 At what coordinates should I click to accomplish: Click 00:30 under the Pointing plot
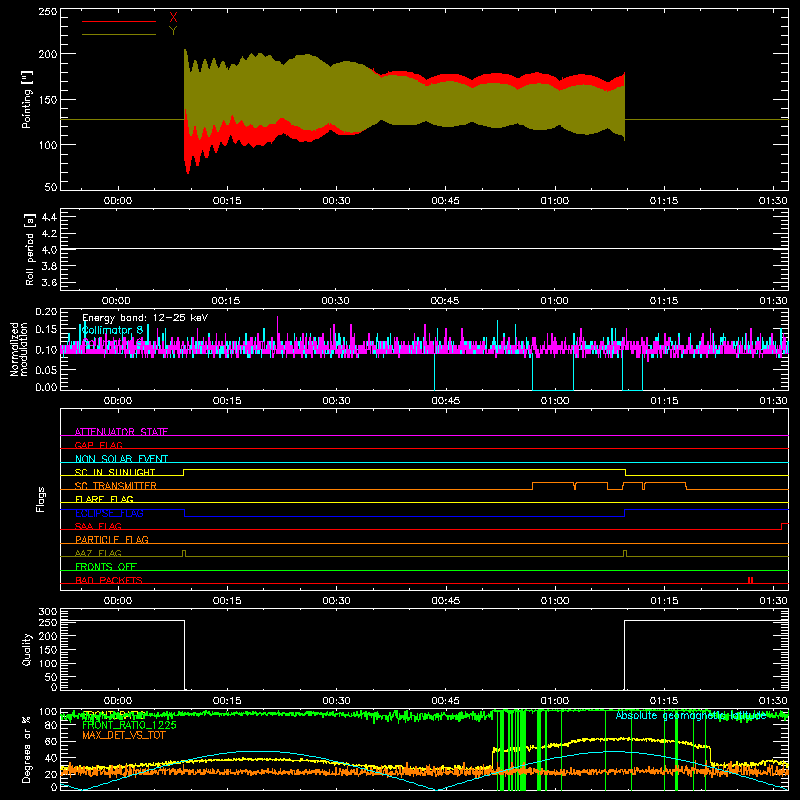336,201
